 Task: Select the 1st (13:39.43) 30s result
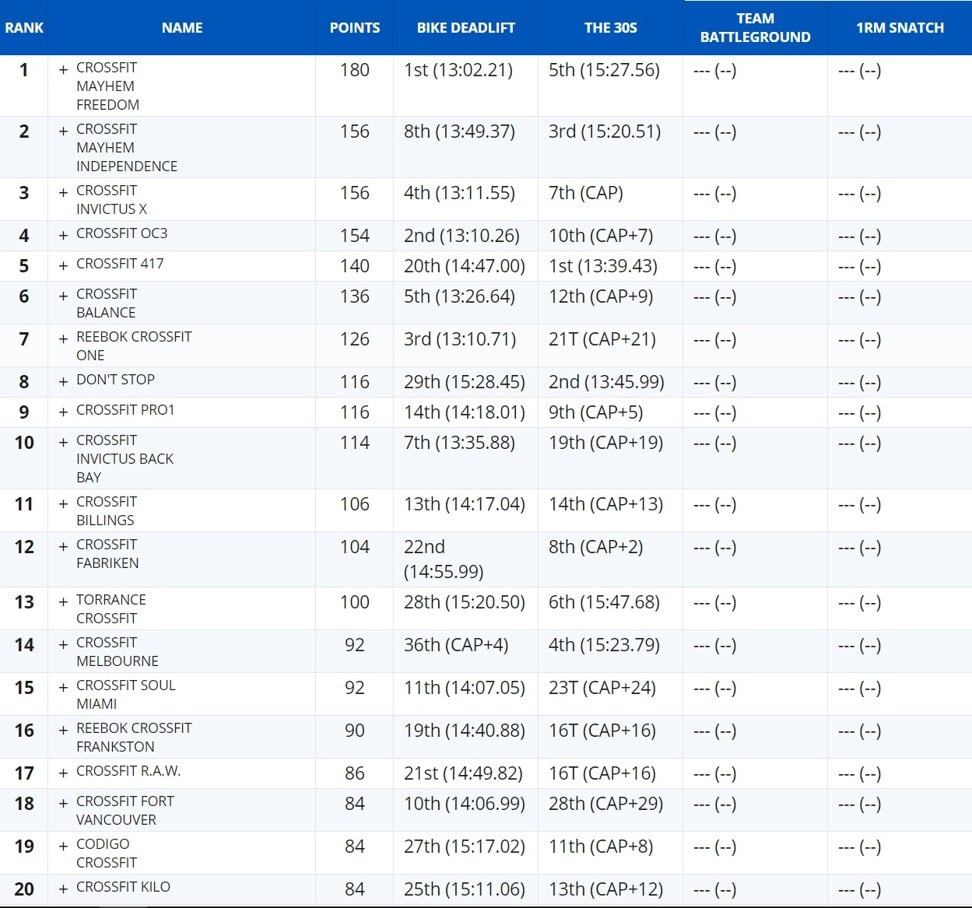click(603, 266)
